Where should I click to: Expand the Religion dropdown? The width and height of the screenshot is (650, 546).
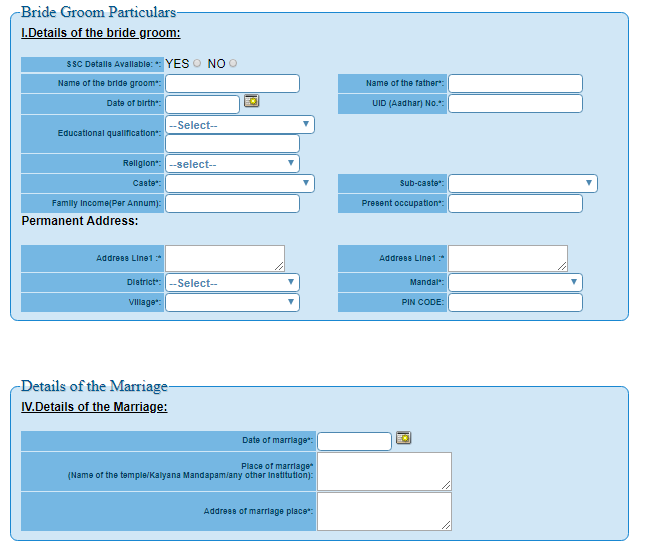tap(232, 164)
